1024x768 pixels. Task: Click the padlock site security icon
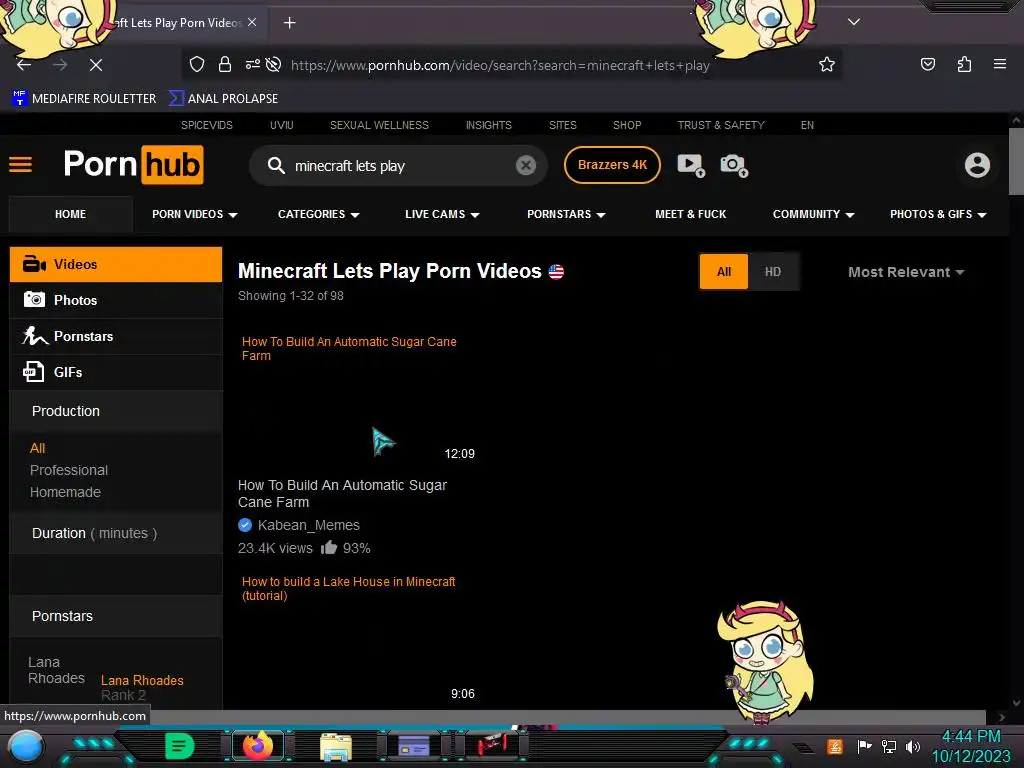point(225,65)
